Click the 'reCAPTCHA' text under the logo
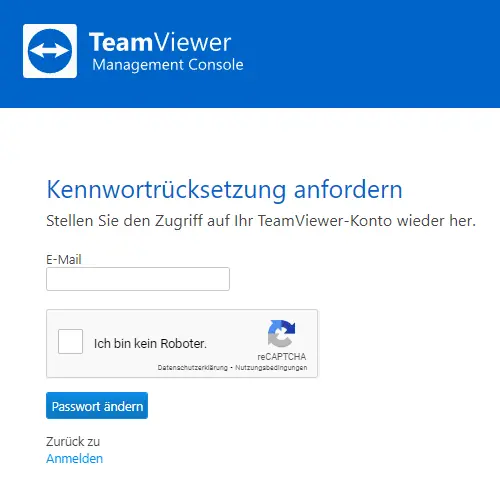This screenshot has height=491, width=500. 282,357
